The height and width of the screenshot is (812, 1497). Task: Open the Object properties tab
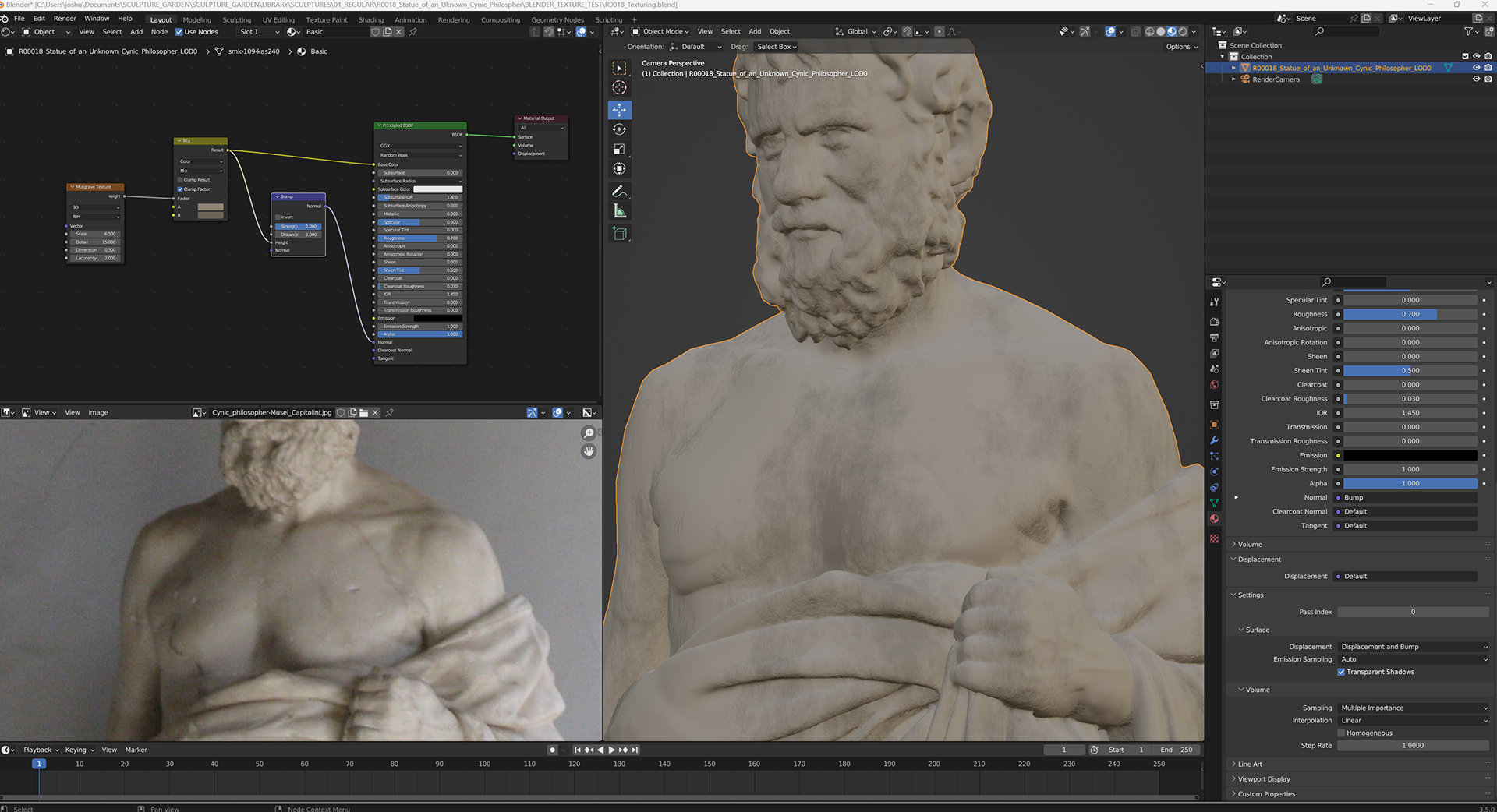(1214, 425)
